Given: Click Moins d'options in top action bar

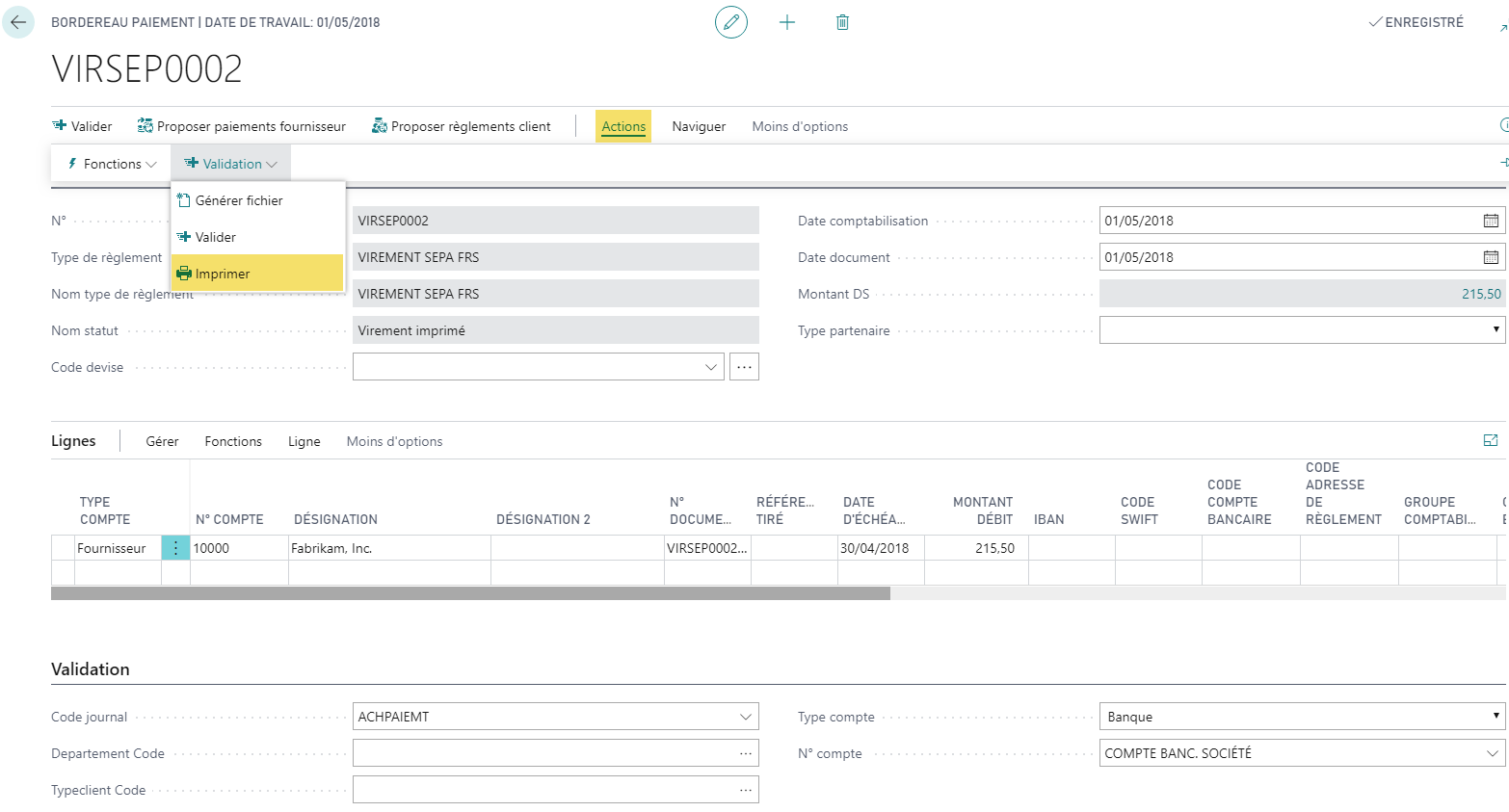Looking at the screenshot, I should coord(800,126).
